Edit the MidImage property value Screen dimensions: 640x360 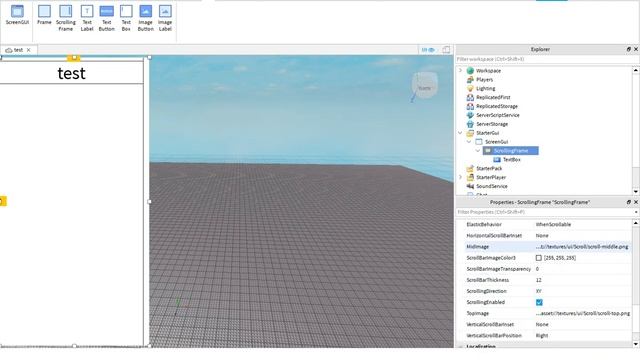coord(583,247)
